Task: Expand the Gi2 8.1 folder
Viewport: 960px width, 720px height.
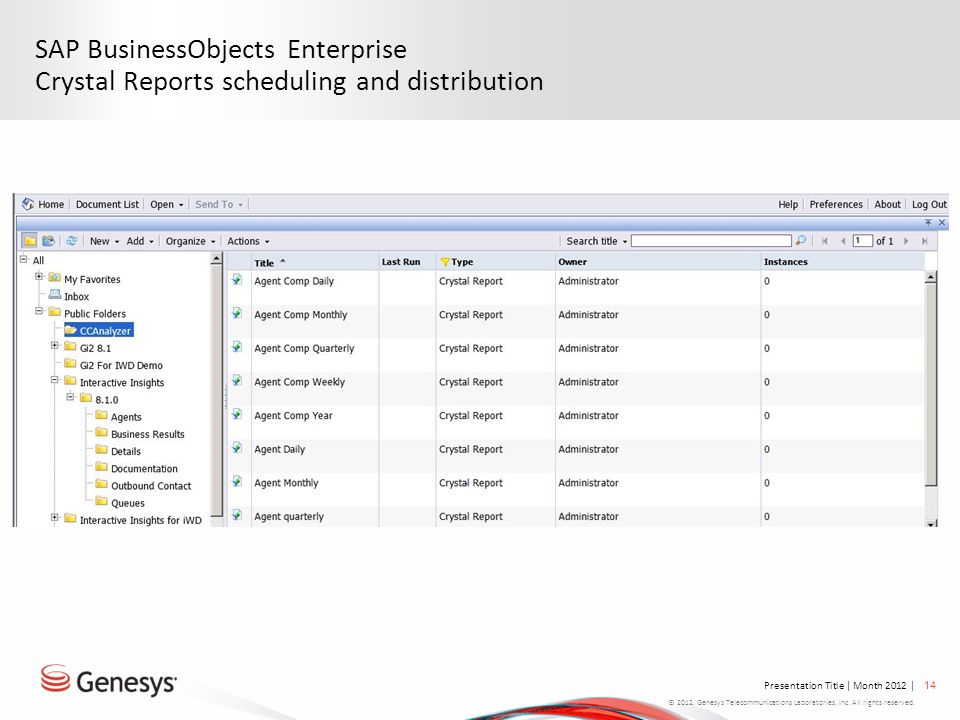Action: [x=54, y=345]
